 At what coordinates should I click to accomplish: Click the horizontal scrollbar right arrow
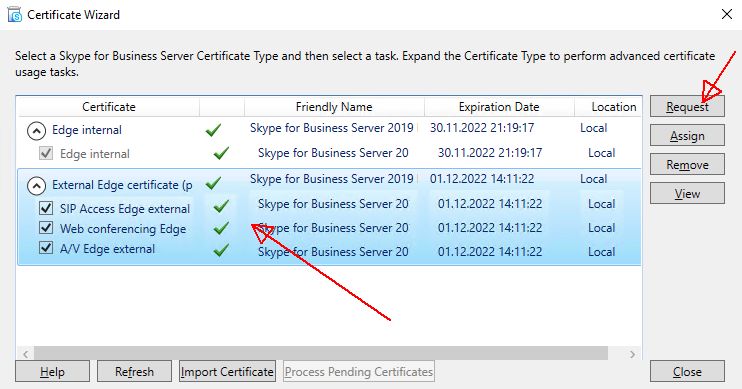click(633, 354)
